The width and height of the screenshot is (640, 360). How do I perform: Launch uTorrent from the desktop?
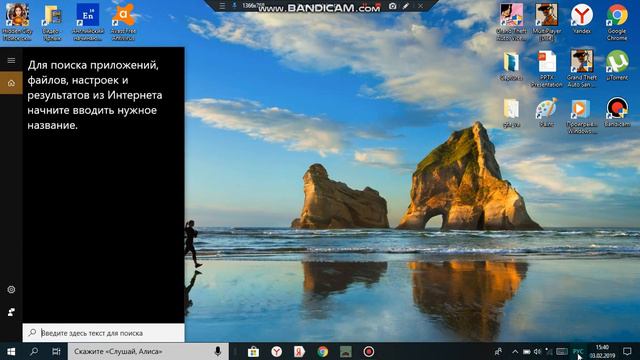click(x=617, y=65)
